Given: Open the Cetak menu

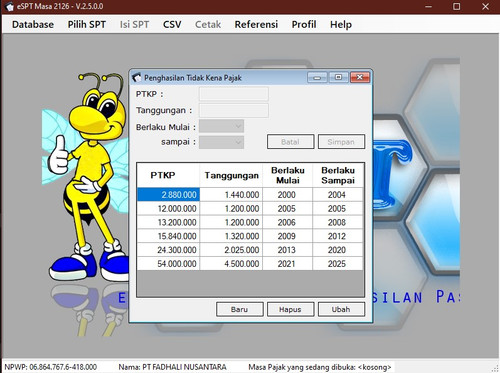Looking at the screenshot, I should coord(208,24).
